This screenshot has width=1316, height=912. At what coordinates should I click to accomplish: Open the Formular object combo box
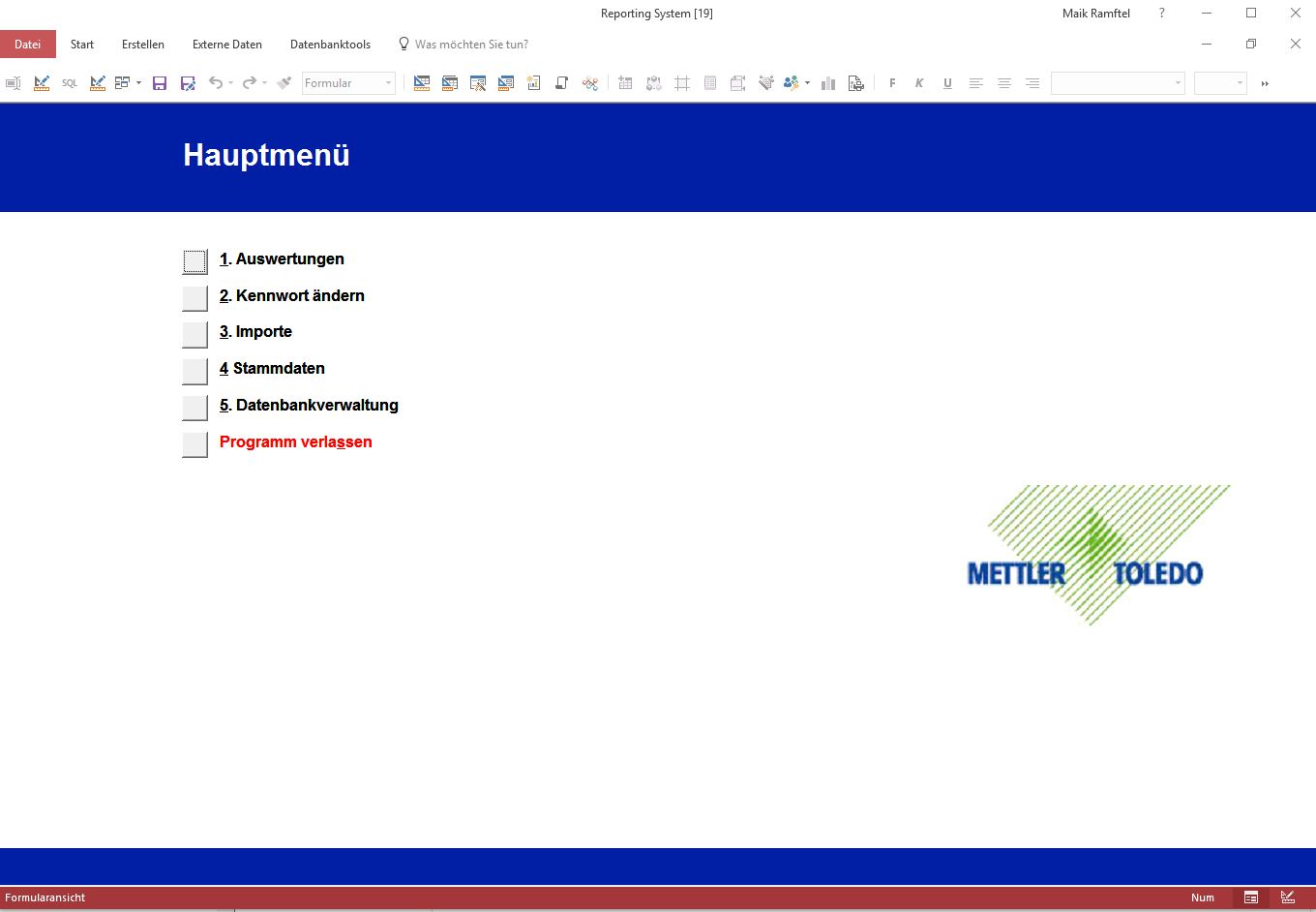click(348, 83)
